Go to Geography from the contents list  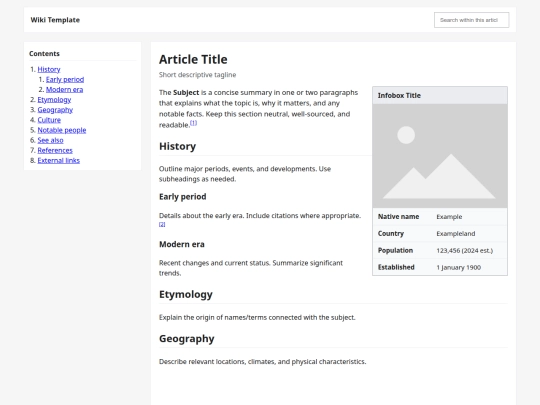coord(55,110)
